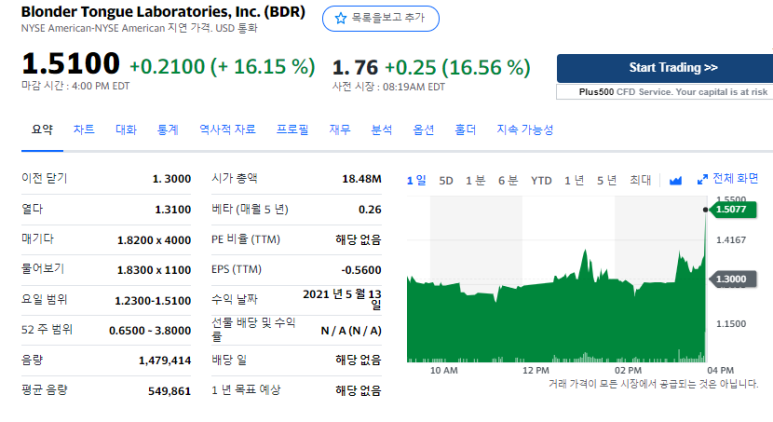Click the PE 비율 (TTM) label
This screenshot has width=773, height=422.
(246, 240)
